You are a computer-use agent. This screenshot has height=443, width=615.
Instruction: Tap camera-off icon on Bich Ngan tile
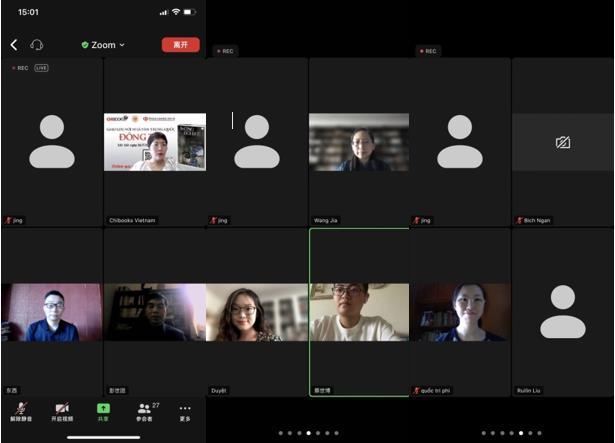[x=563, y=143]
